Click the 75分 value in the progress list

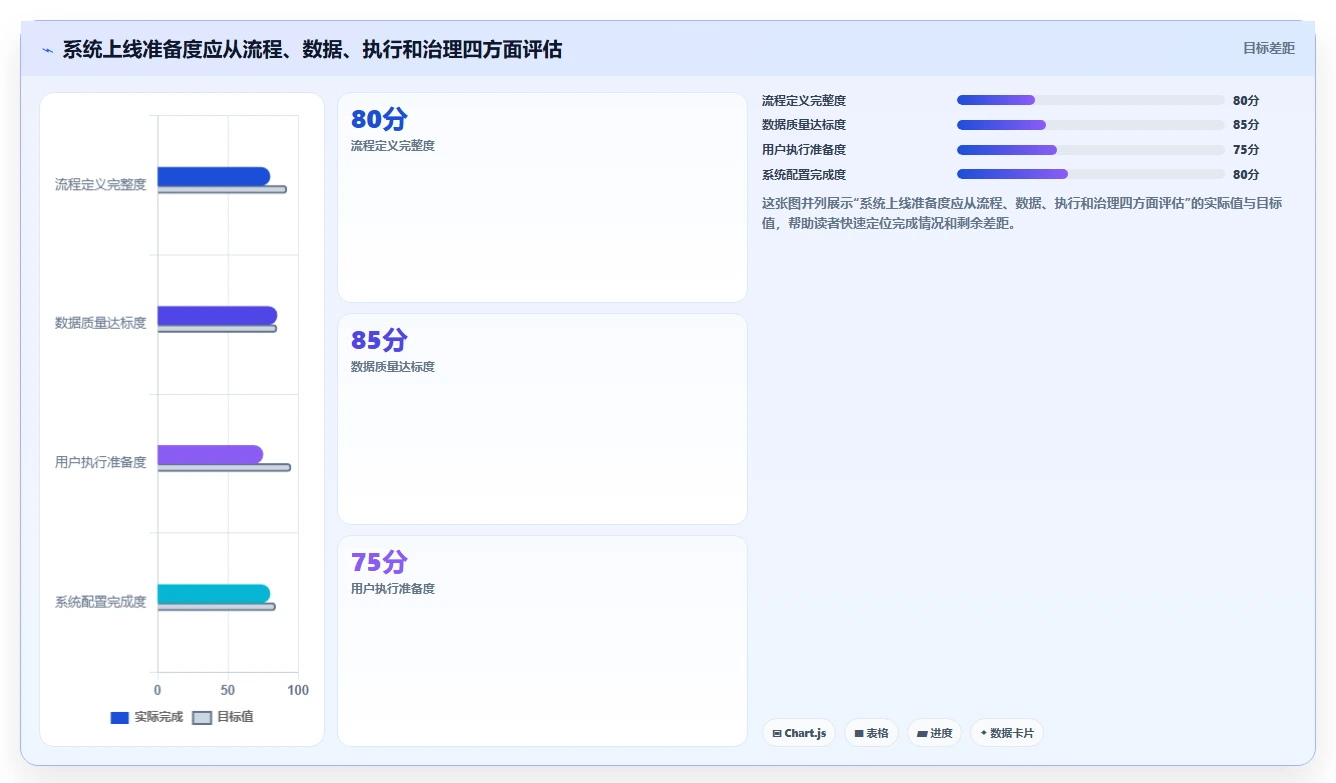pyautogui.click(x=1246, y=150)
